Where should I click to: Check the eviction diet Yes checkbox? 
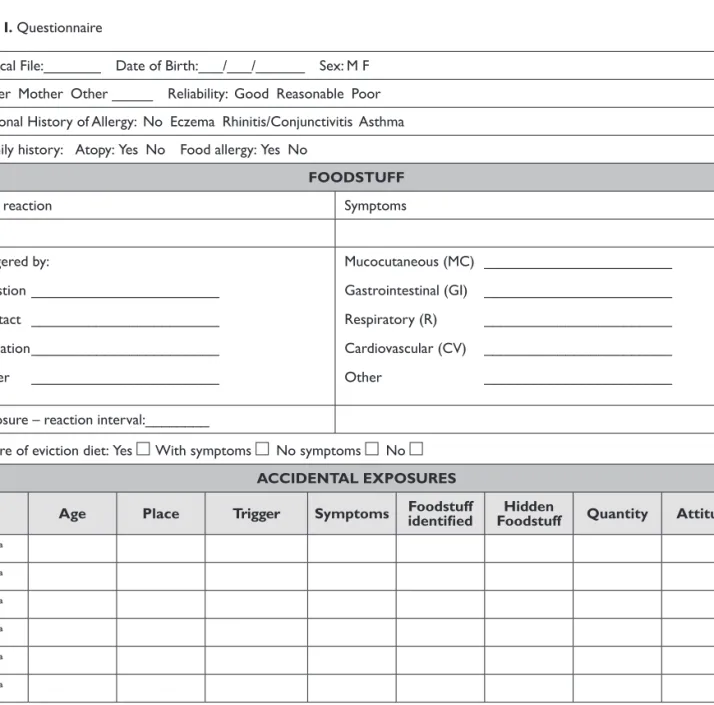(143, 449)
